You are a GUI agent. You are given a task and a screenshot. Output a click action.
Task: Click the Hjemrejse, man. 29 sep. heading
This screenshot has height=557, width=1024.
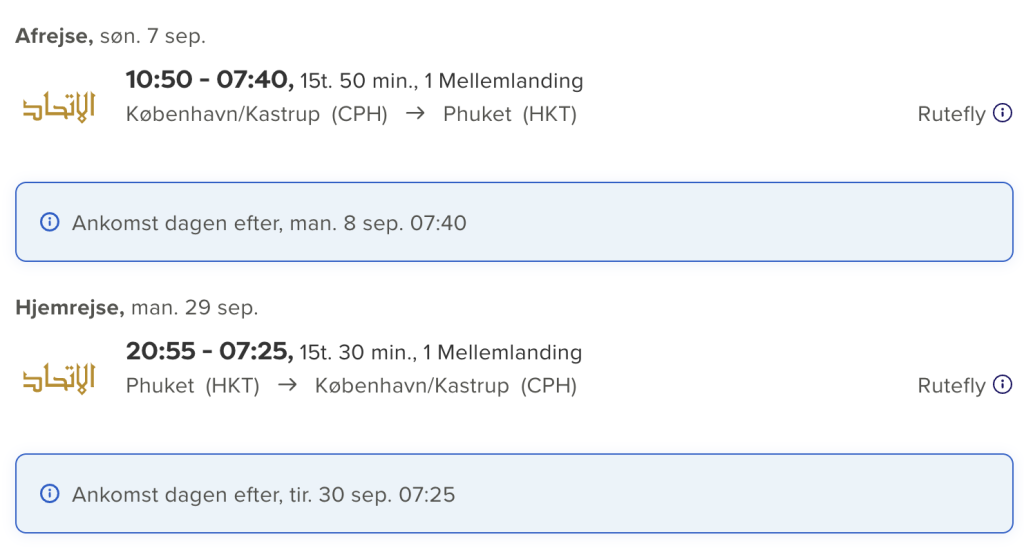(x=136, y=308)
